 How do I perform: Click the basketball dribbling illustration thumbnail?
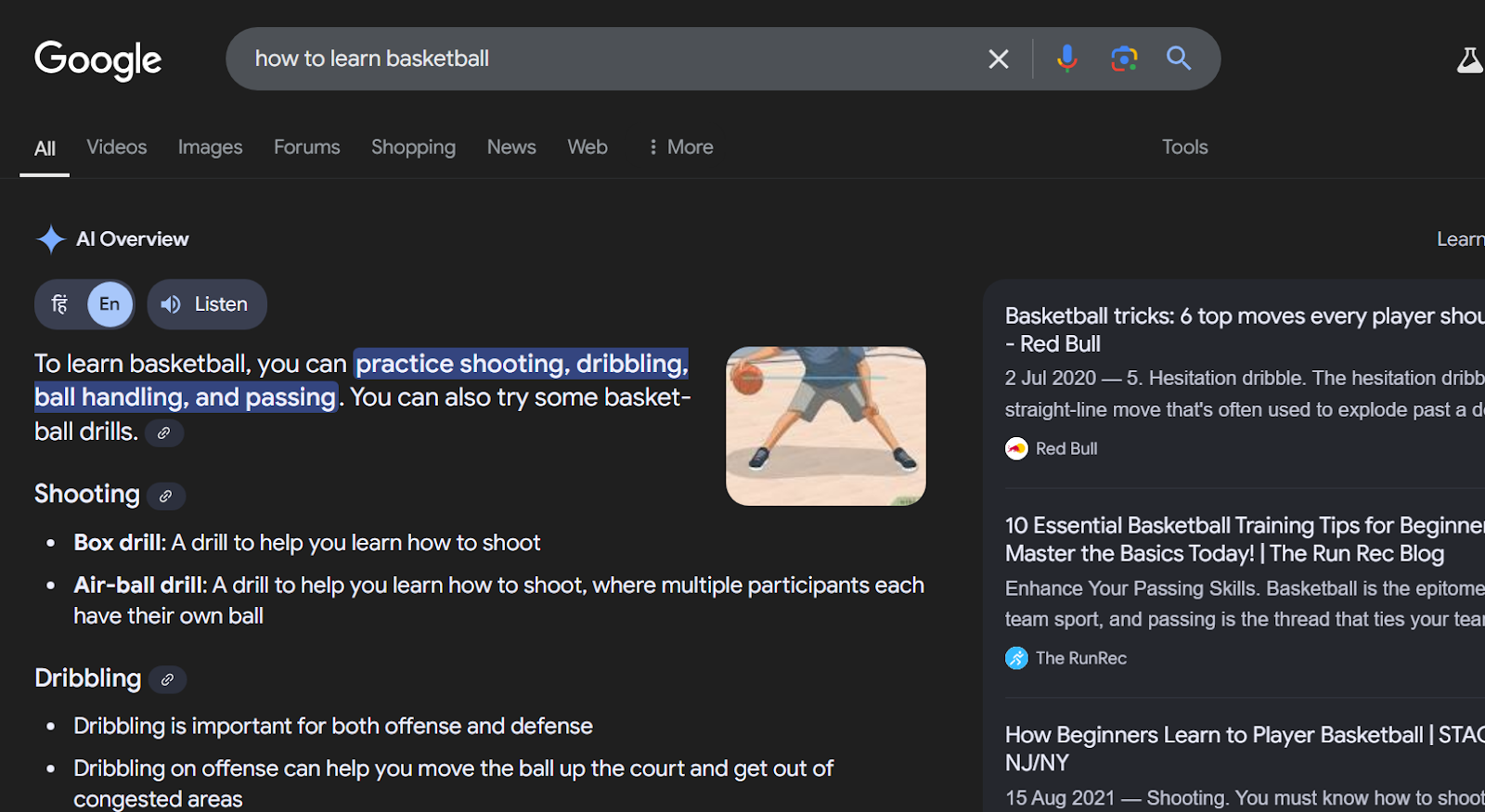[x=826, y=426]
